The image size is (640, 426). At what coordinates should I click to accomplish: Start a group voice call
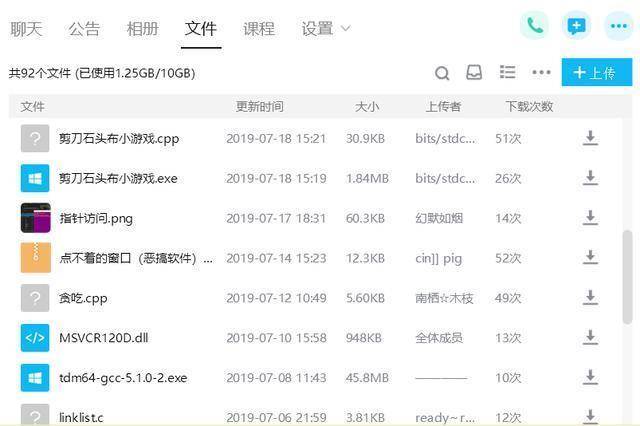coord(534,26)
